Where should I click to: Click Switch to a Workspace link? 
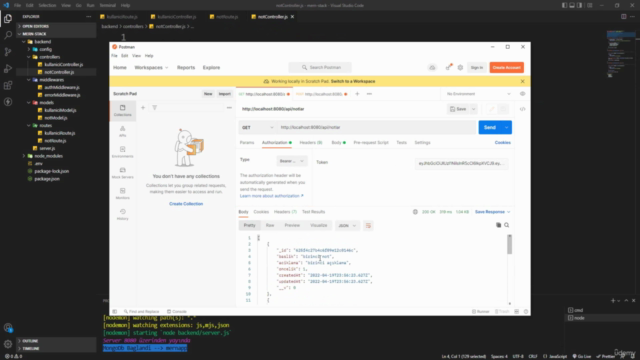point(353,81)
